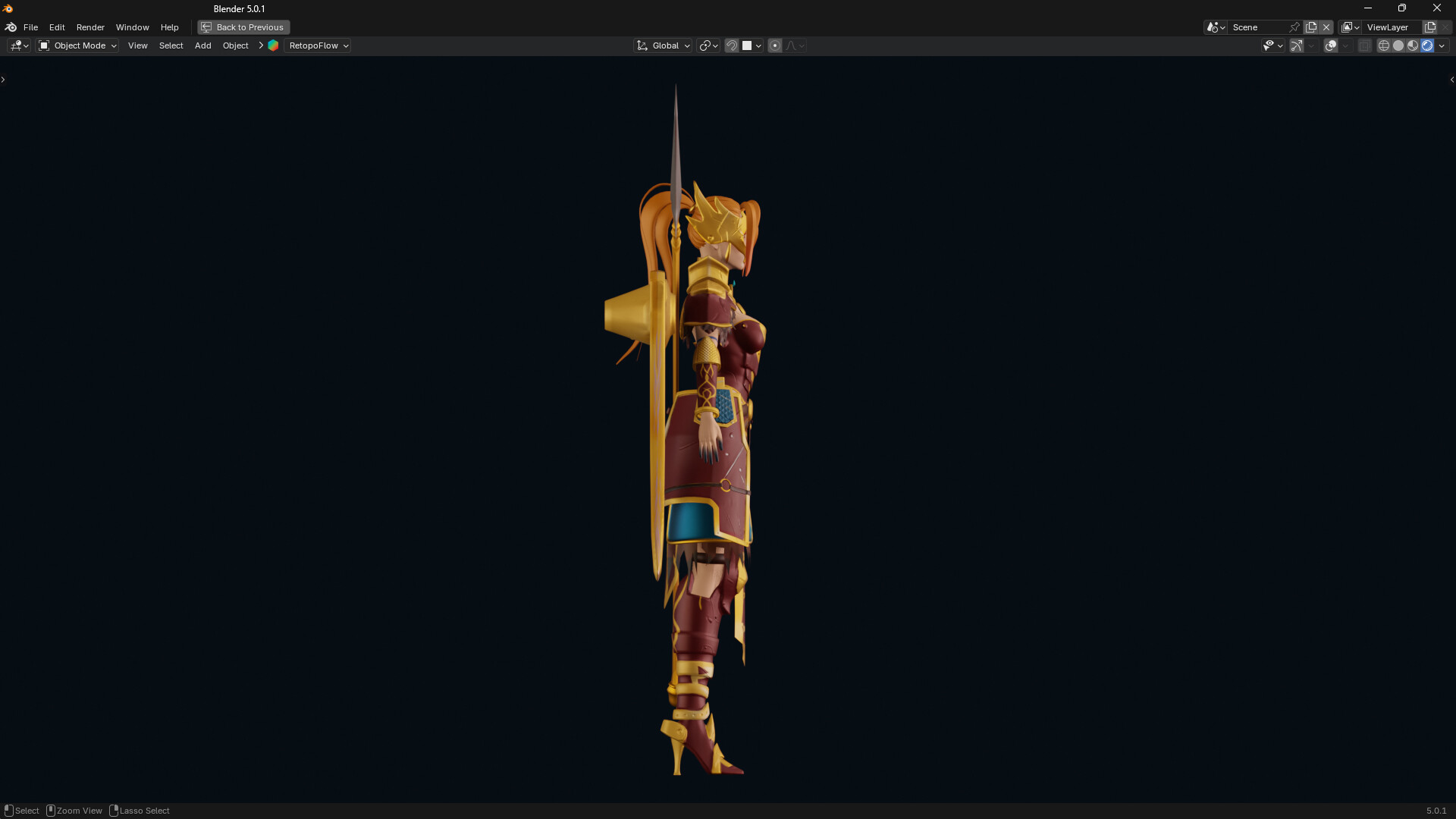Toggle proportional editing button

click(x=775, y=45)
